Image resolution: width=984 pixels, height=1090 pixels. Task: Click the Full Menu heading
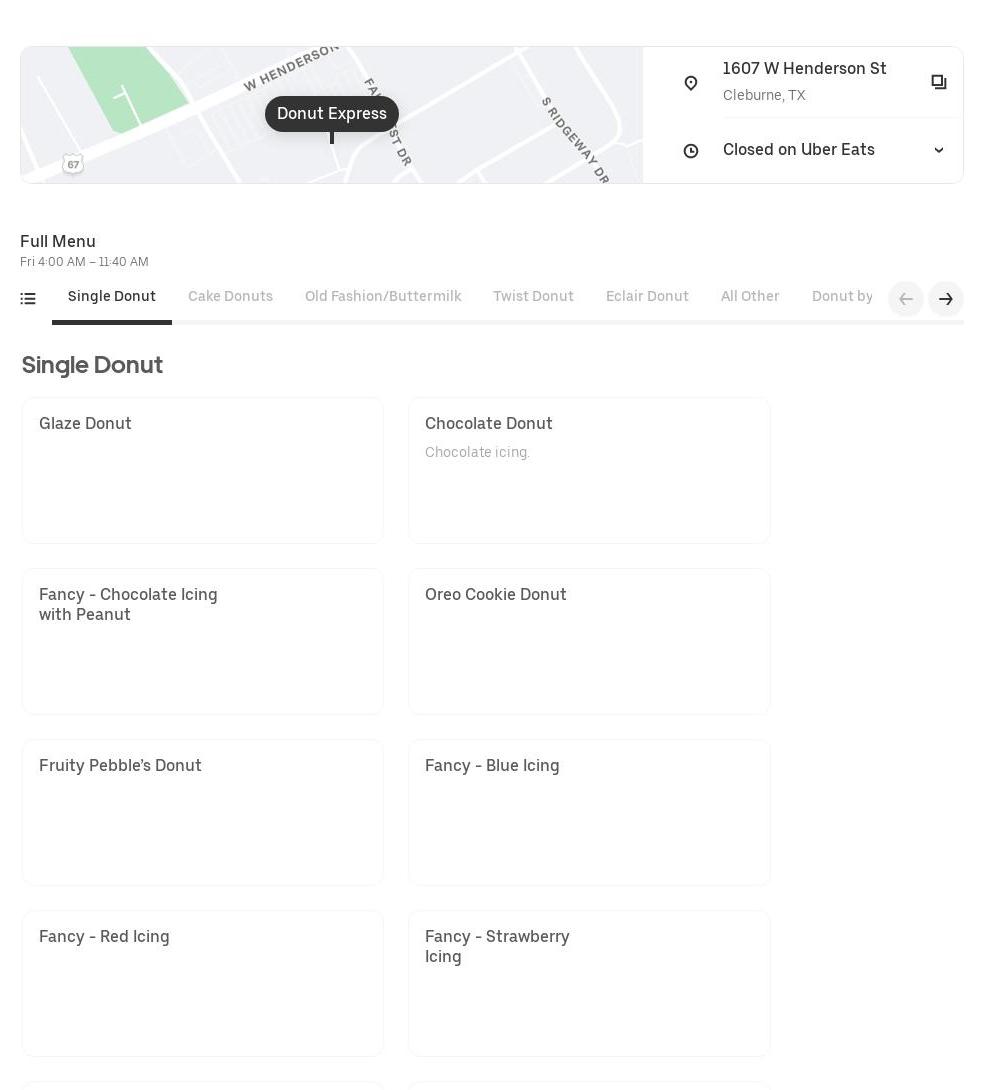coord(58,241)
